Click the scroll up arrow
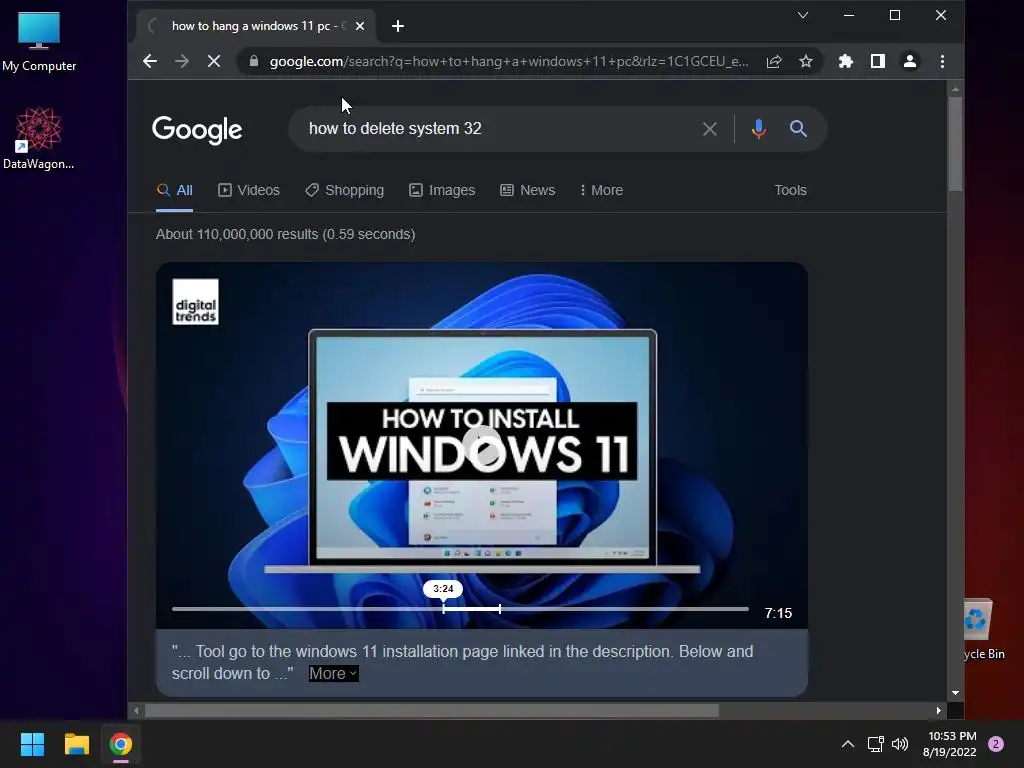Viewport: 1024px width, 768px height. pyautogui.click(x=955, y=88)
